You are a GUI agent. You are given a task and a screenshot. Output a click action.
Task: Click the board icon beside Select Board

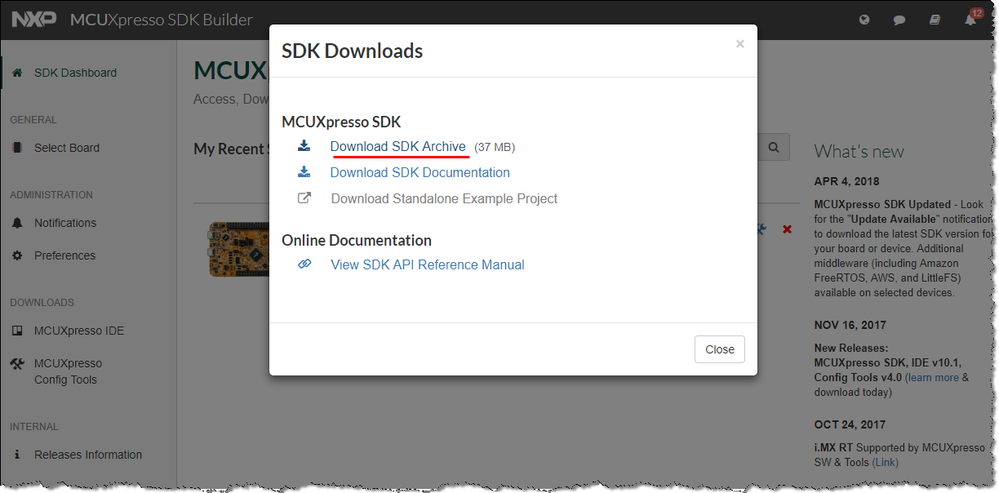coord(17,148)
